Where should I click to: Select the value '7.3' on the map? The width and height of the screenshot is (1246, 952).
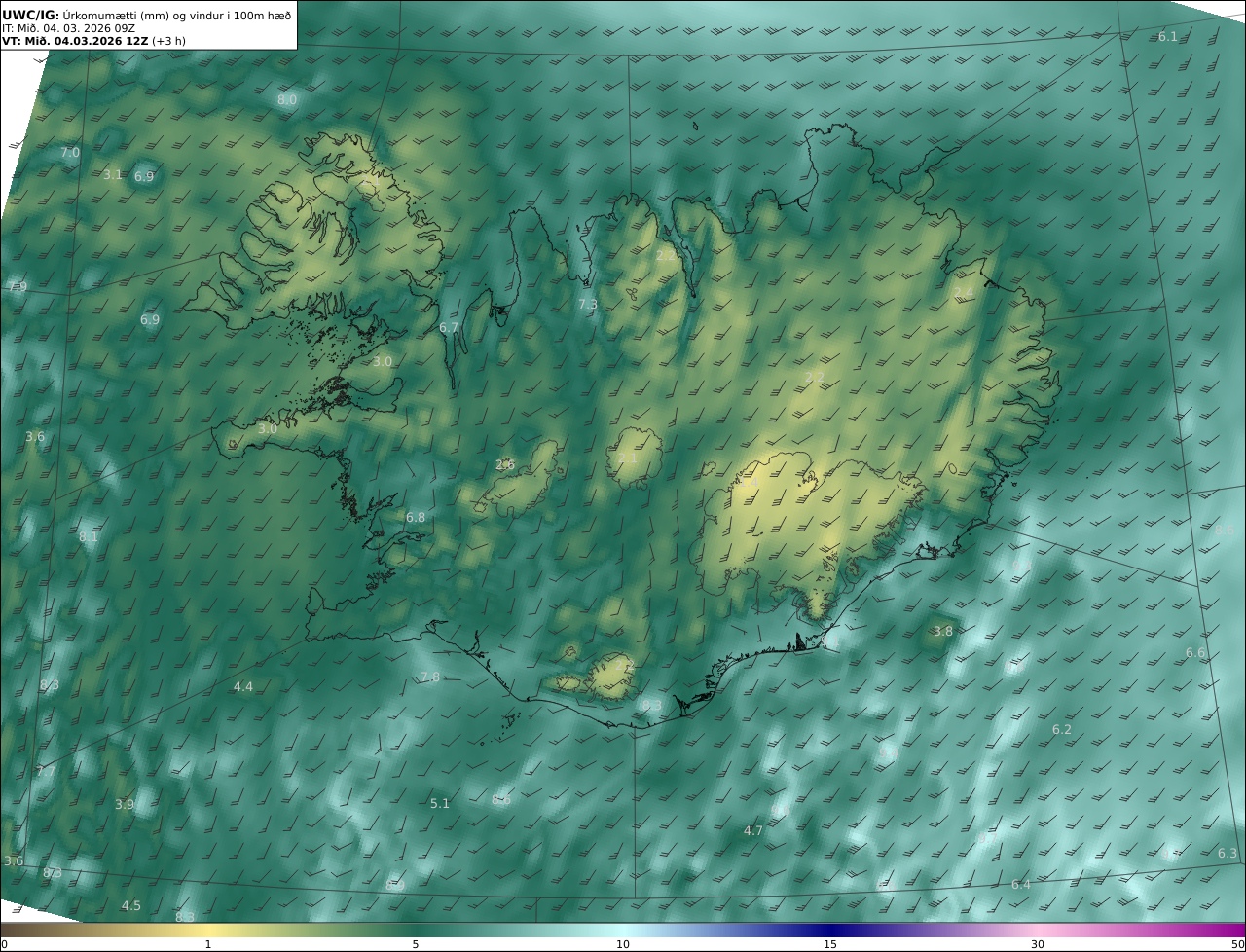pos(588,305)
